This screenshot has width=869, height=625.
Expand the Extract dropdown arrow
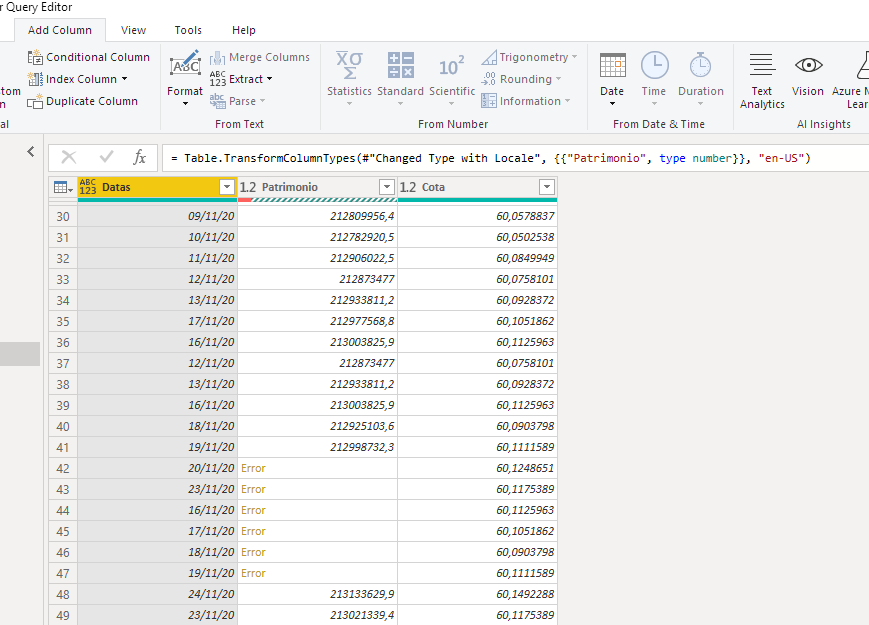pyautogui.click(x=269, y=79)
